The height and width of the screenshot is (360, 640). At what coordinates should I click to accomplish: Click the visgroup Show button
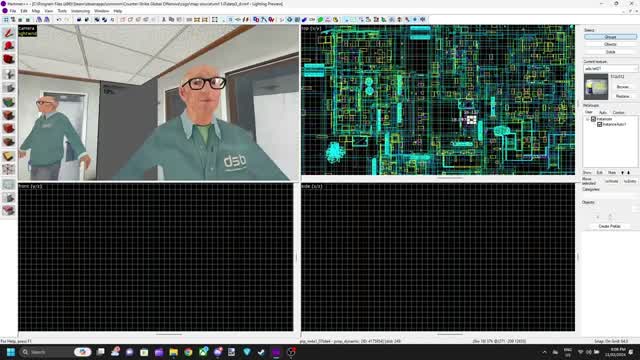[x=587, y=173]
